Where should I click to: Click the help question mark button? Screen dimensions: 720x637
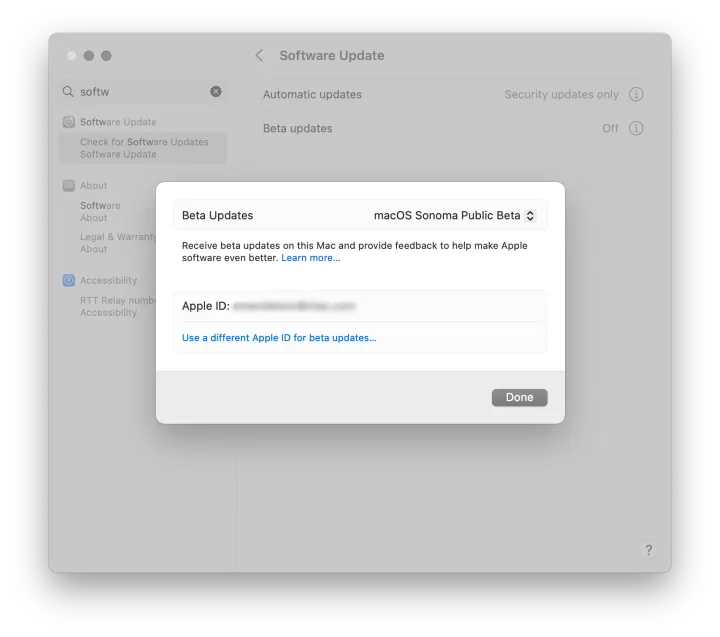point(648,550)
